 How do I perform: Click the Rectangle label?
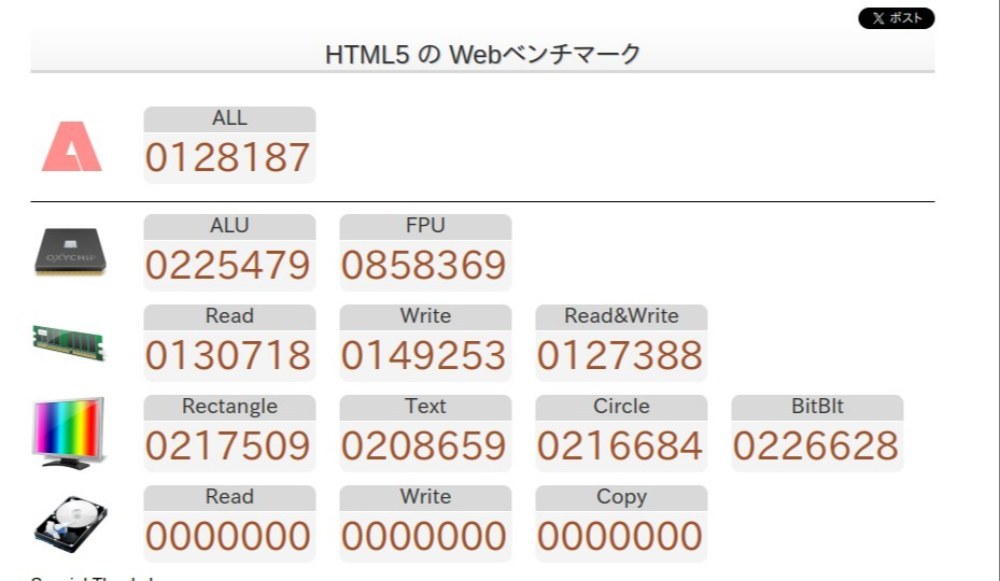[230, 407]
